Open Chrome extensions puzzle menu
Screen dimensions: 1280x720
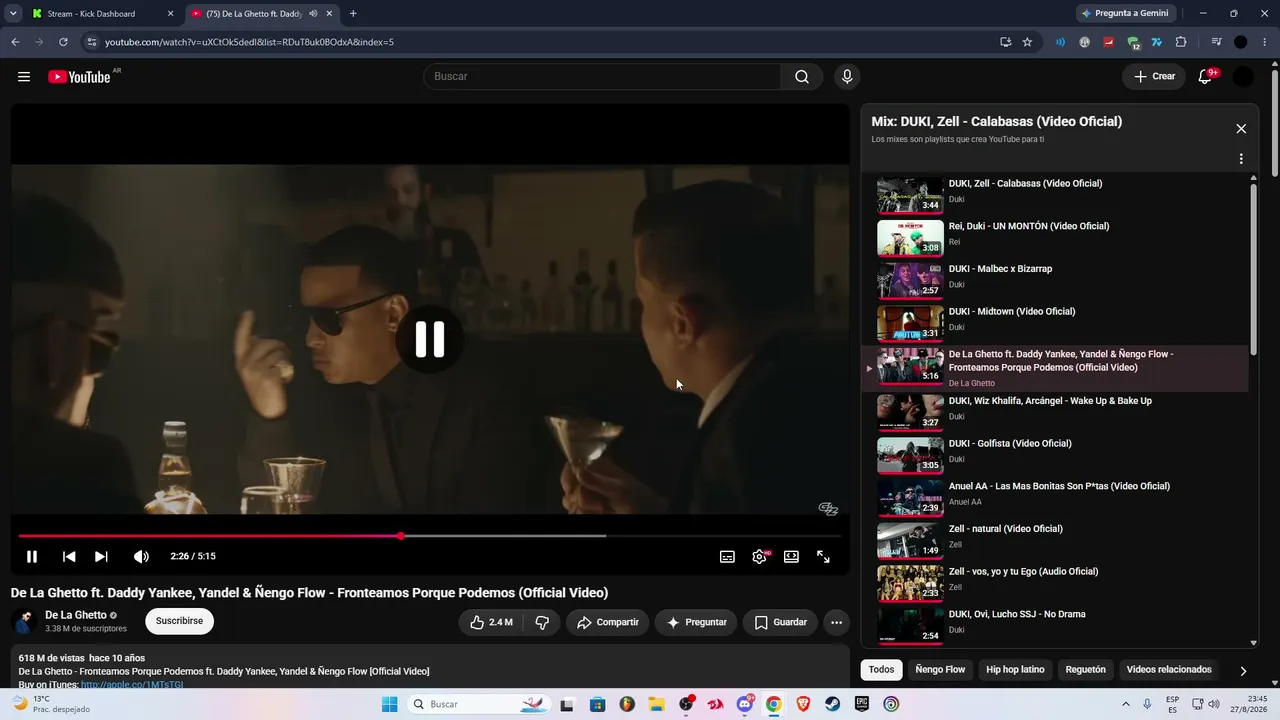coord(1181,42)
